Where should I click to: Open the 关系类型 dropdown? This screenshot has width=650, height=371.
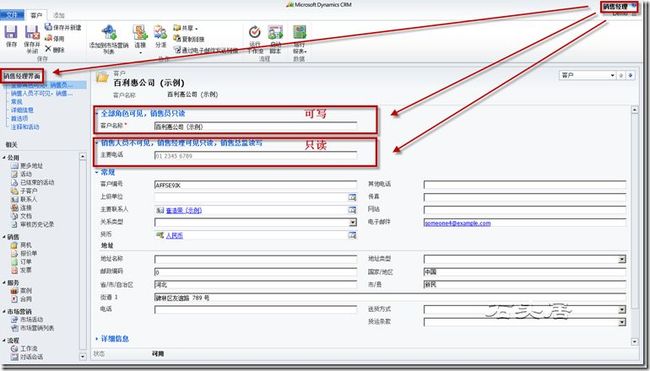353,223
